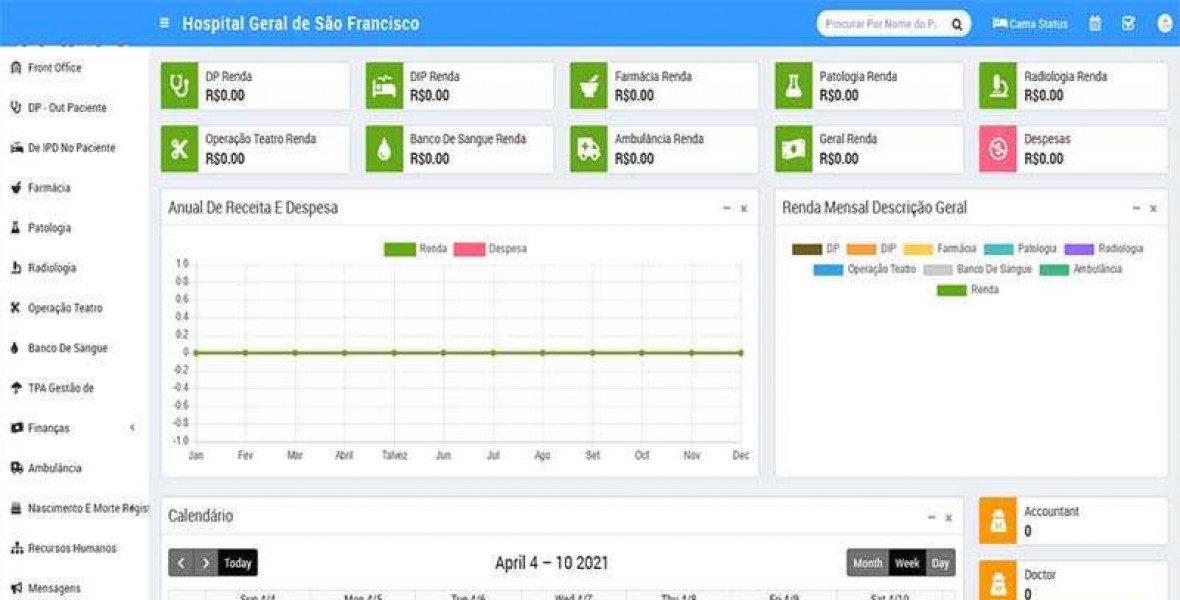Viewport: 1180px width, 600px height.
Task: Go to next calendar week
Action: tap(205, 563)
